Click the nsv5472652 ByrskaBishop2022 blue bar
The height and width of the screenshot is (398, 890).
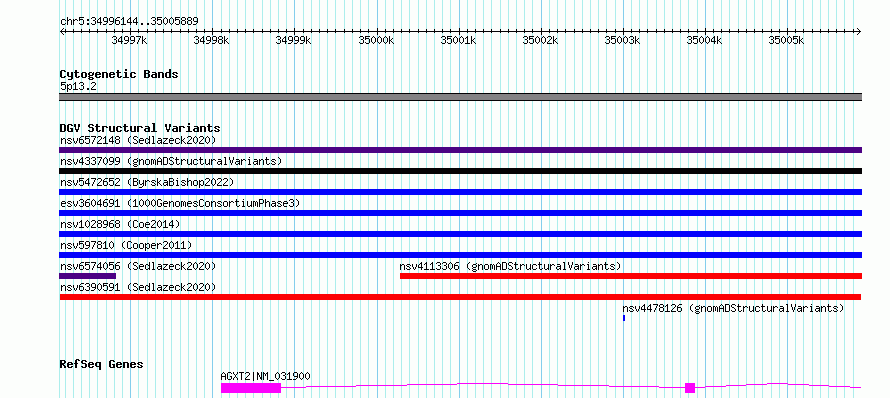coord(460,192)
